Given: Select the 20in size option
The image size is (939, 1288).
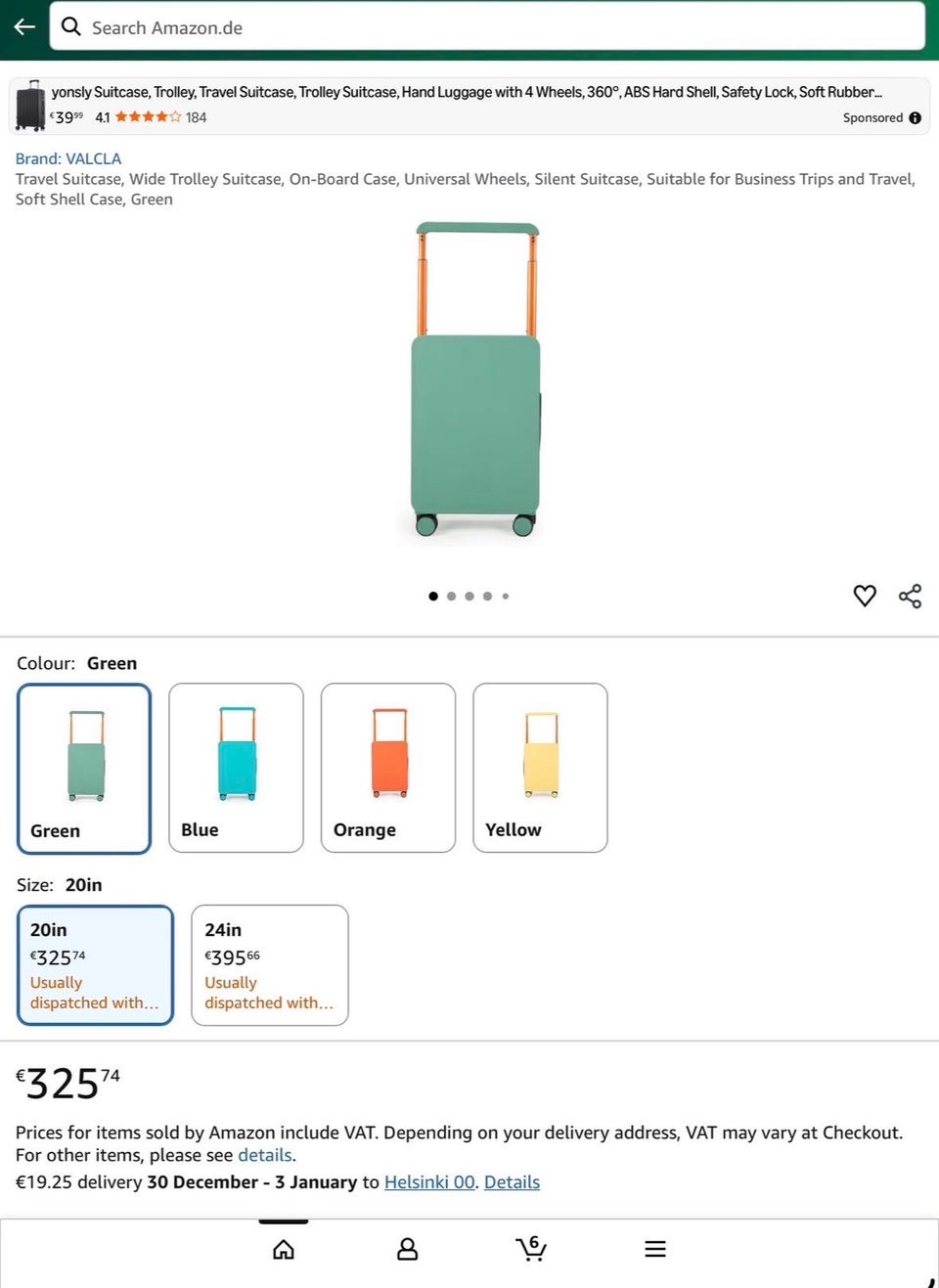Looking at the screenshot, I should pyautogui.click(x=95, y=964).
